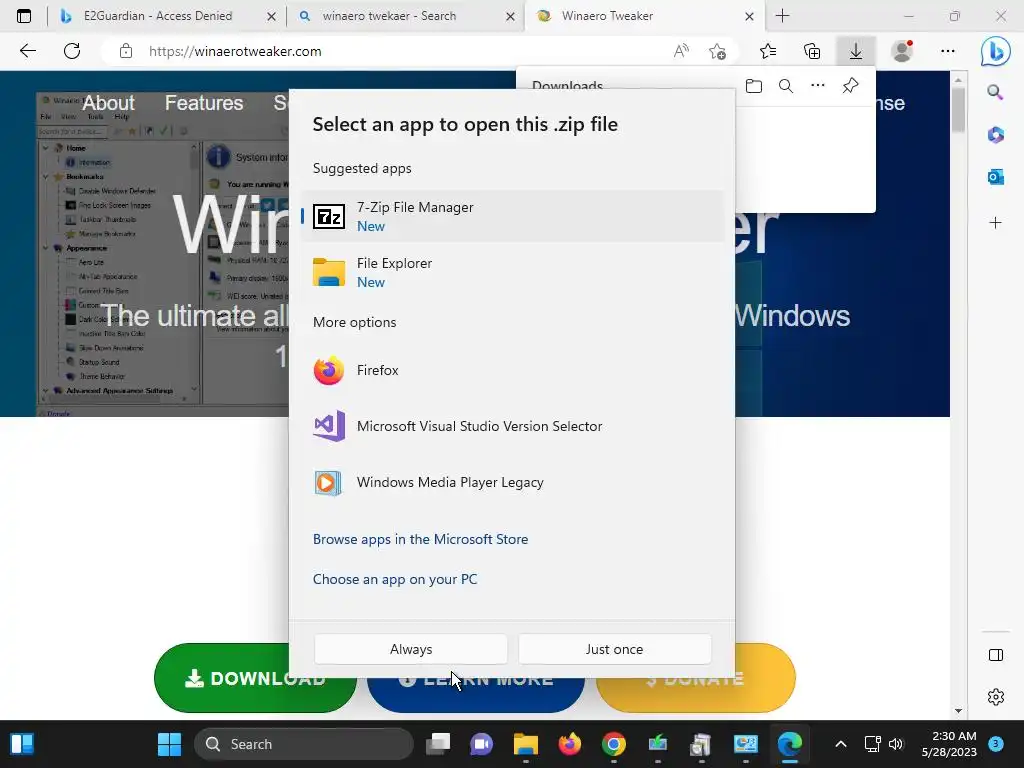
Task: Open sidebar Search icon
Action: [995, 92]
